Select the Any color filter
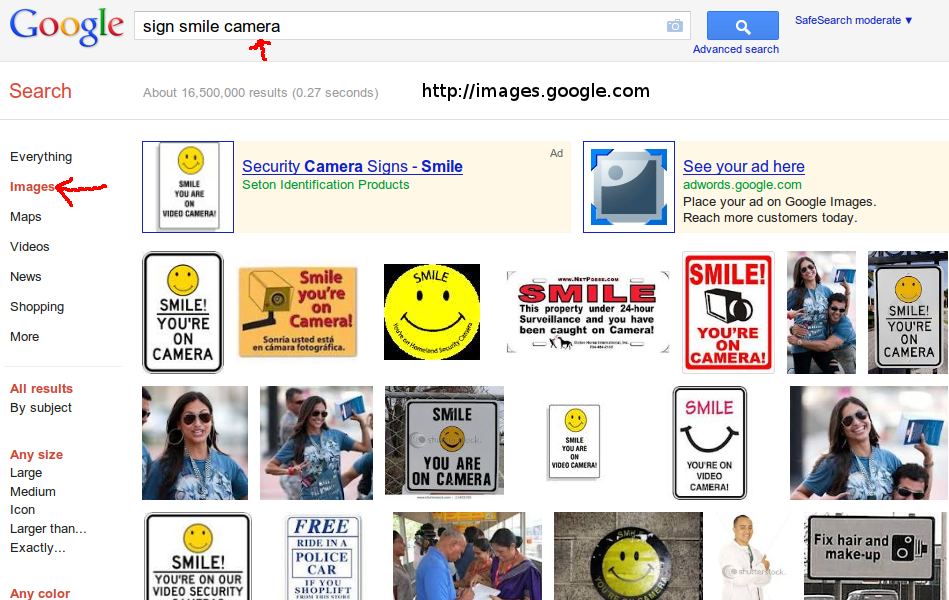Screen dimensions: 949x600 pos(40,593)
